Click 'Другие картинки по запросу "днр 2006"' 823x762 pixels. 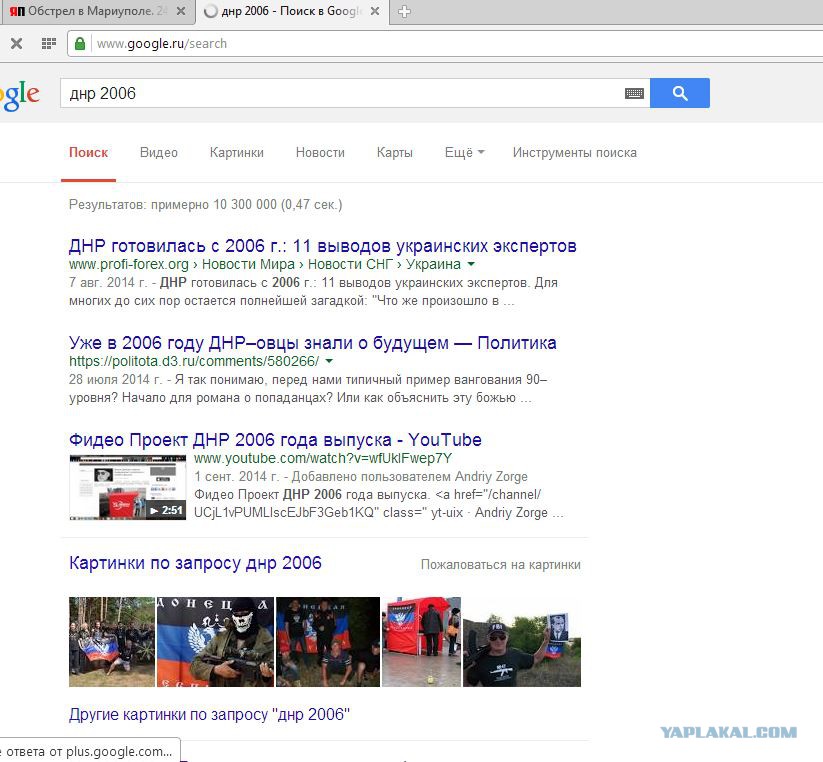coord(209,714)
